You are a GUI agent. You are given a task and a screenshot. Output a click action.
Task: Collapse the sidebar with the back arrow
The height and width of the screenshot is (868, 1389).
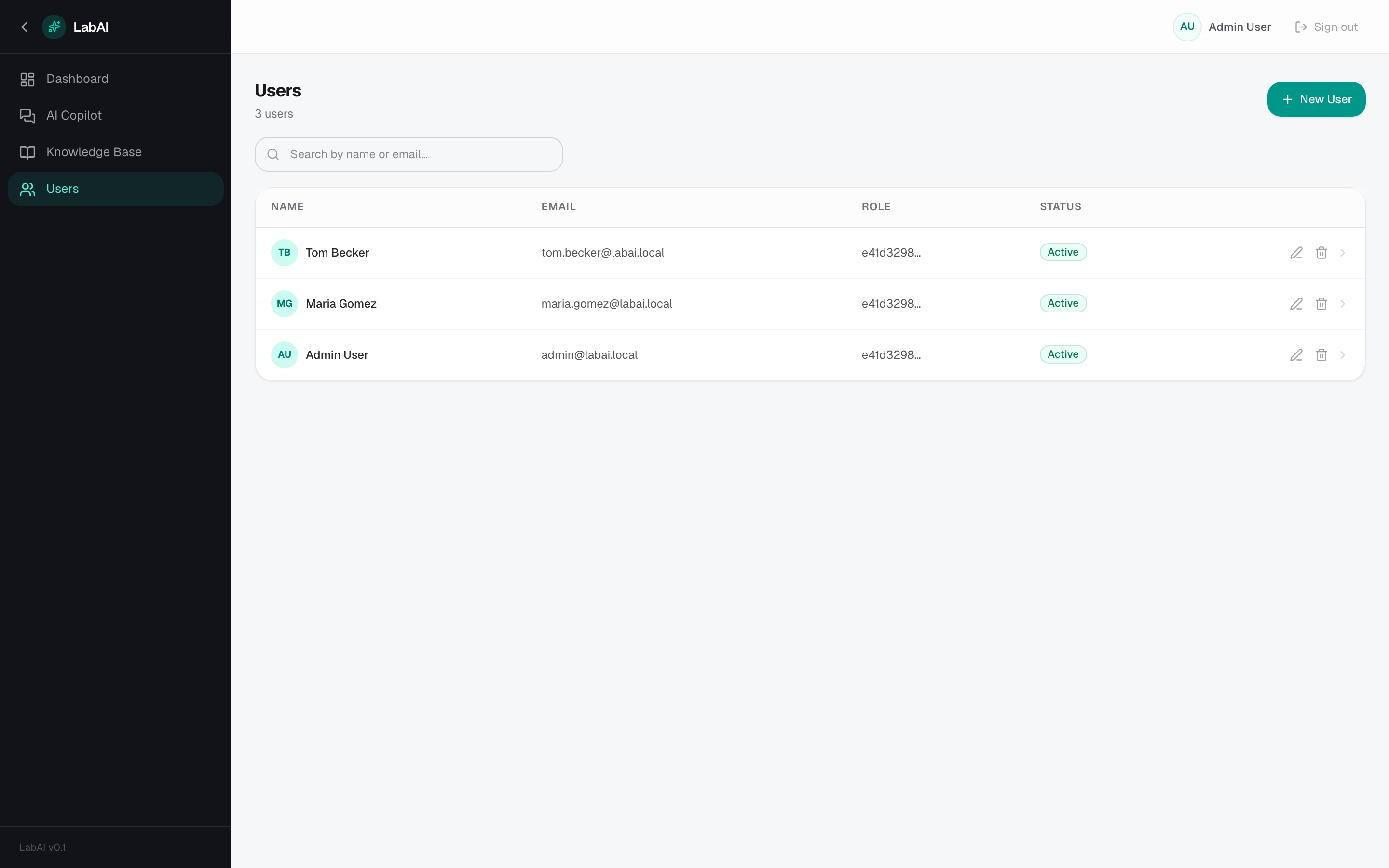tap(24, 27)
